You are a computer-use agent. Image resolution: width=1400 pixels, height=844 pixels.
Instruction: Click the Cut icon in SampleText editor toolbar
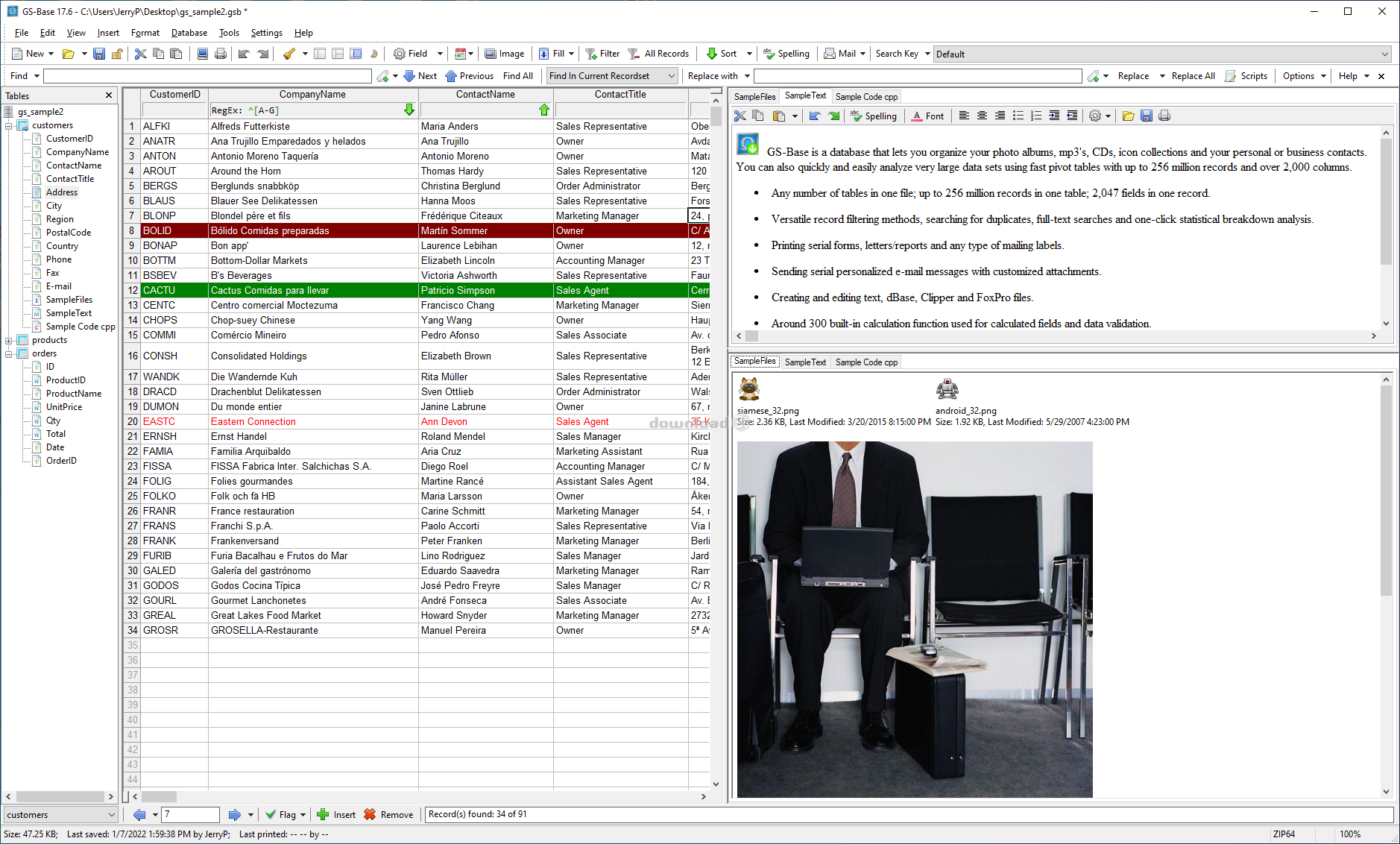click(x=740, y=116)
